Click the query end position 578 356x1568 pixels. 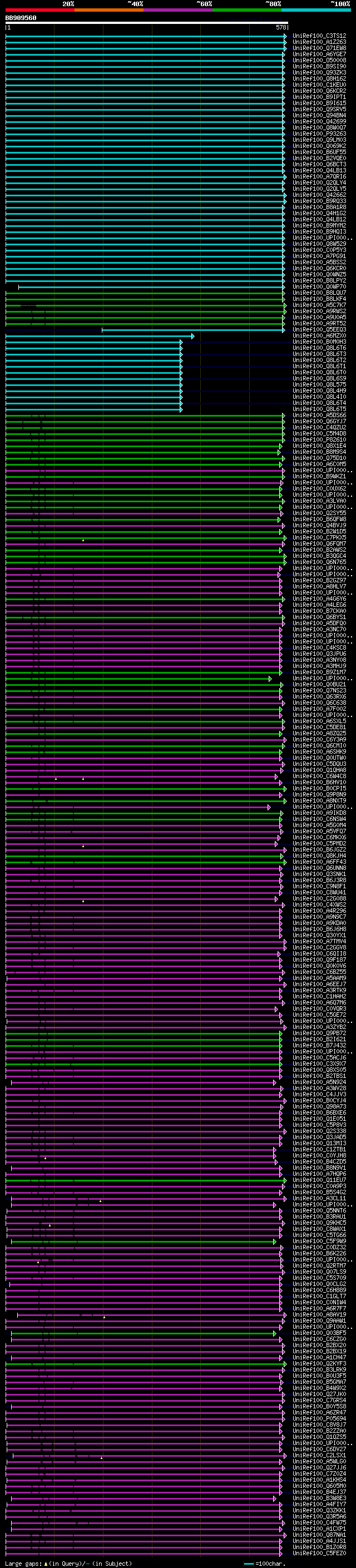pyautogui.click(x=281, y=27)
